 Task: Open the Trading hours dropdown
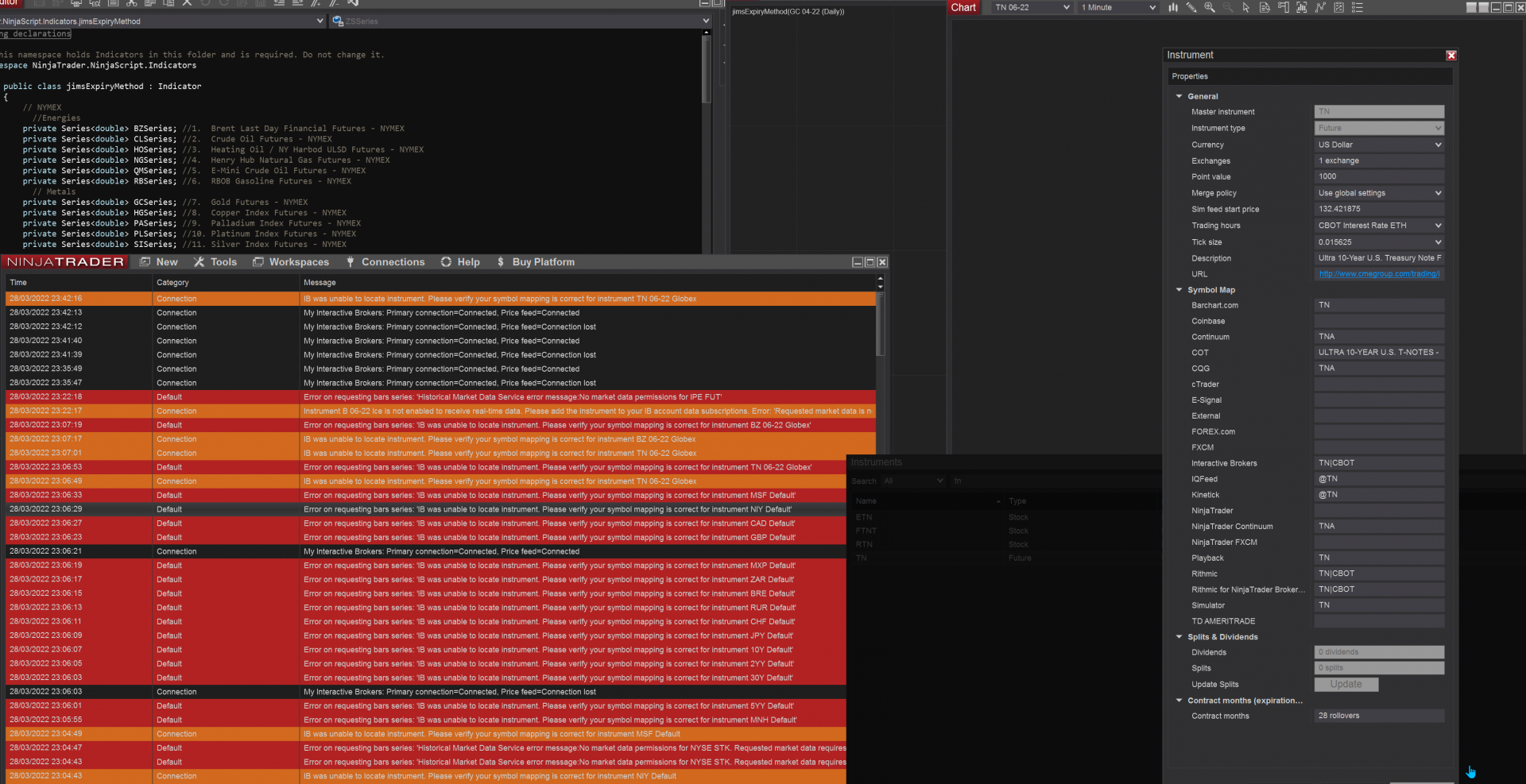click(x=1379, y=226)
